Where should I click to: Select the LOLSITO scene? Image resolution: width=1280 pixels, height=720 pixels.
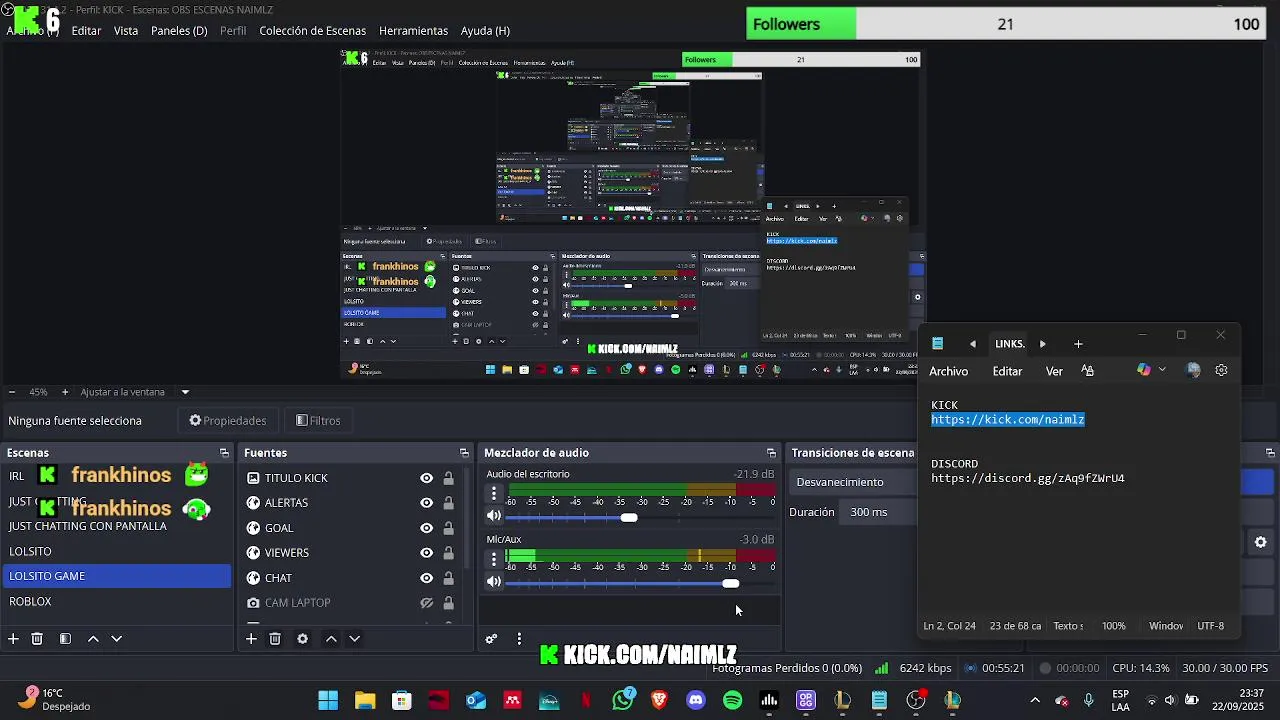117,551
